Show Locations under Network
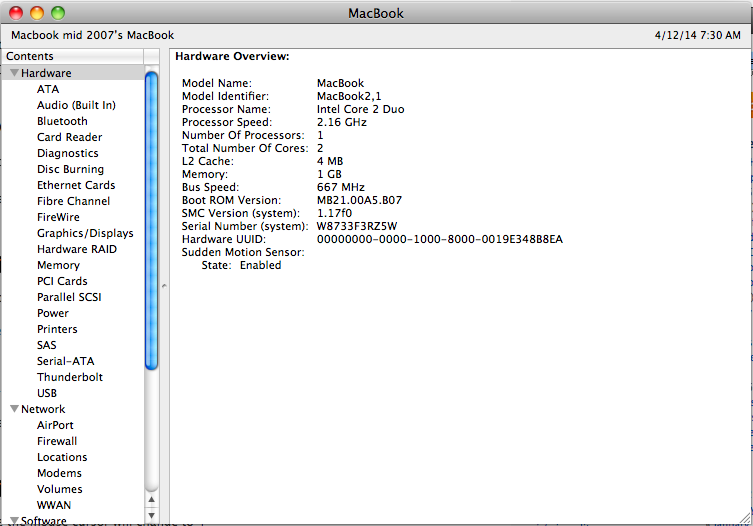The height and width of the screenshot is (526, 753). (62, 457)
